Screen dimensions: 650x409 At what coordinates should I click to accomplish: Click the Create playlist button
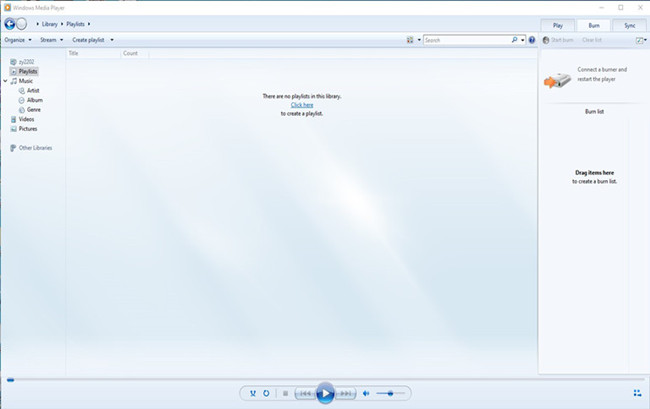(x=88, y=40)
